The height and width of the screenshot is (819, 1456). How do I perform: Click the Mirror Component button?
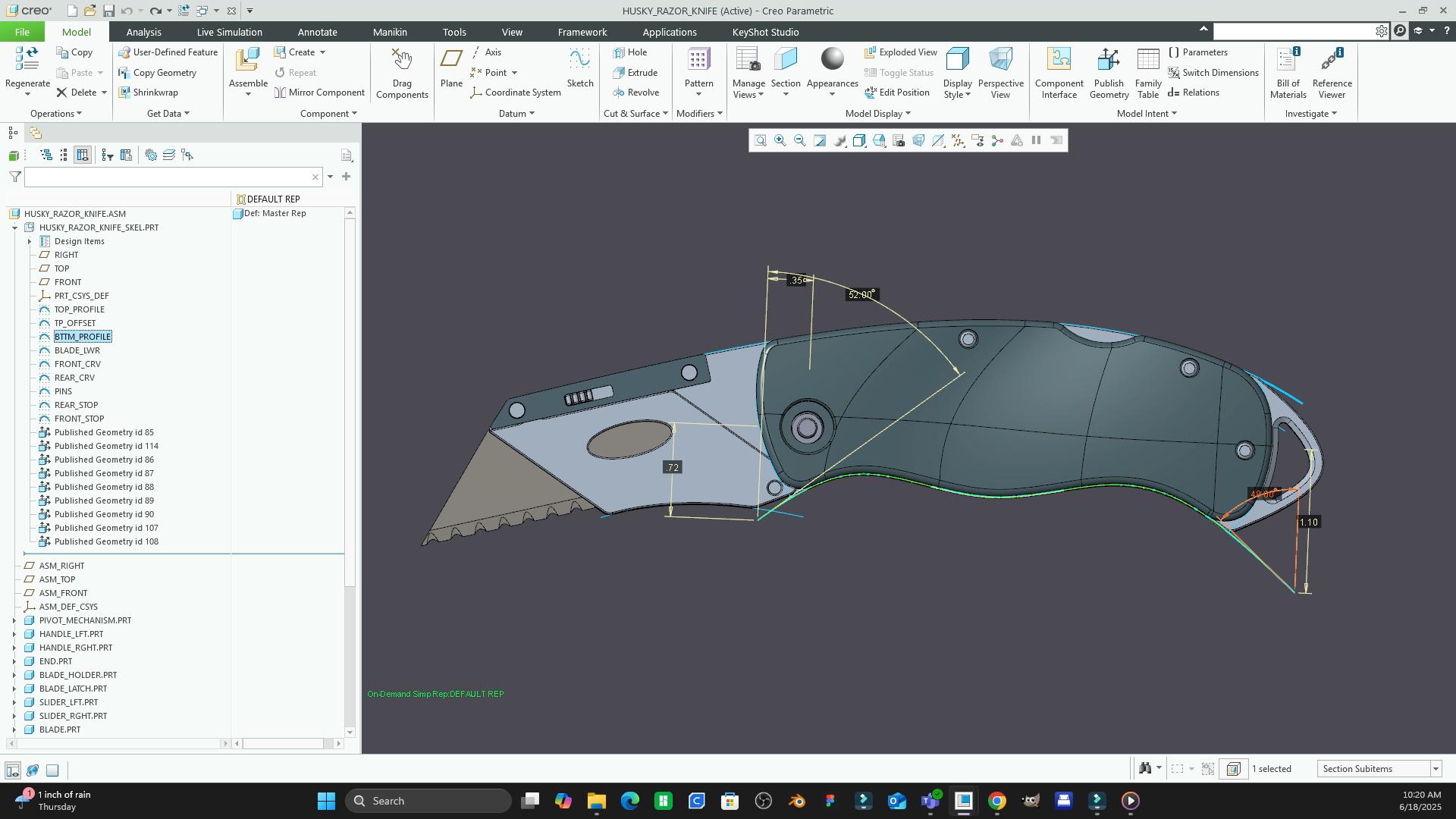(319, 93)
